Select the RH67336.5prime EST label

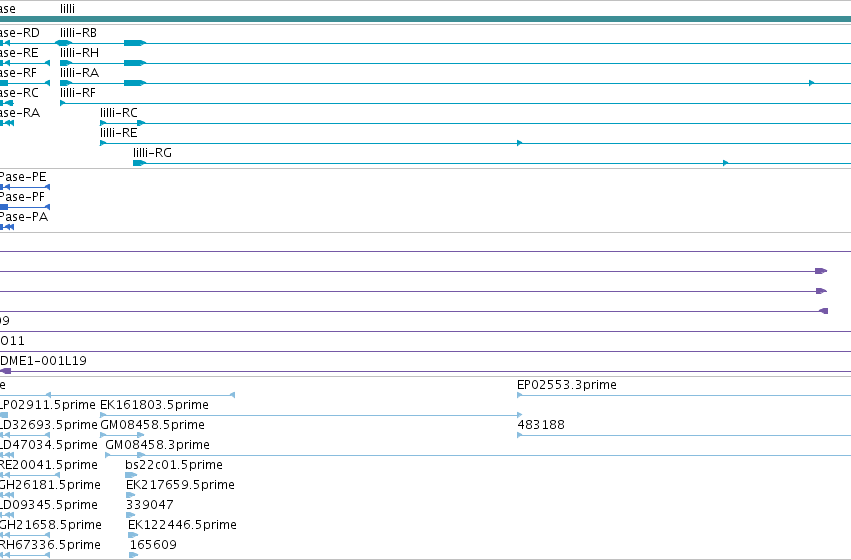tap(50, 545)
